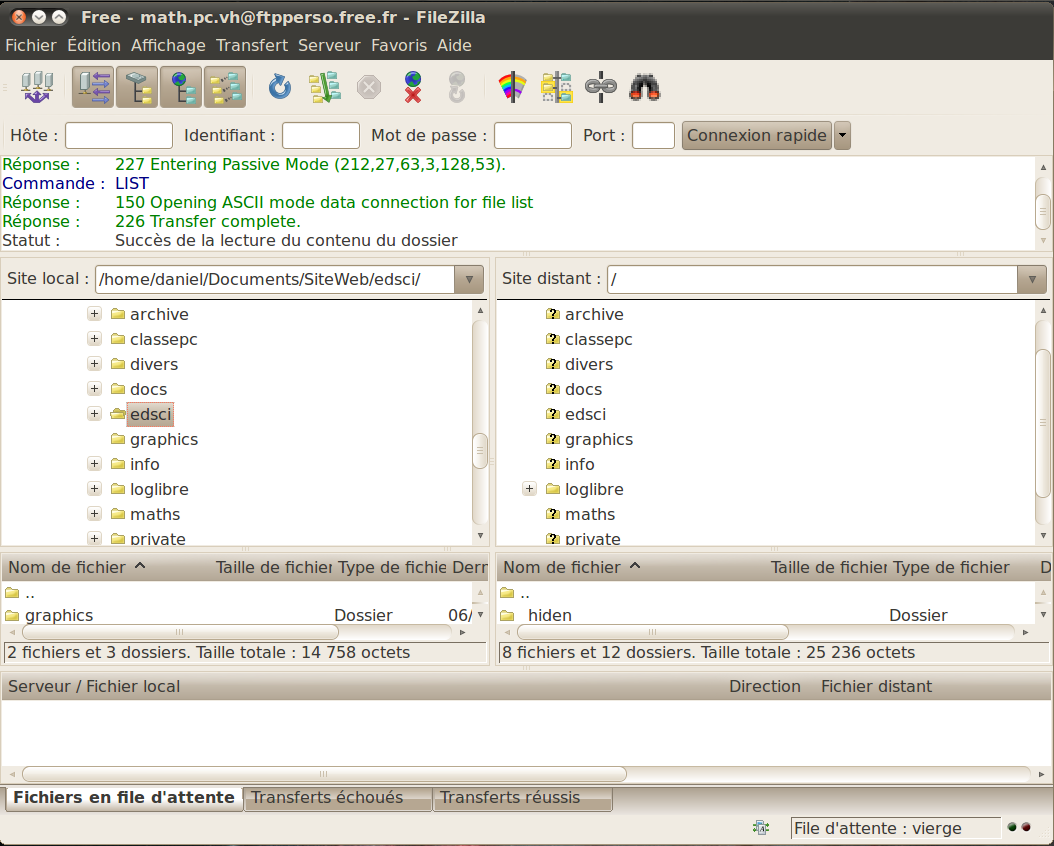The width and height of the screenshot is (1054, 846).
Task: Disconnect from the current server
Action: (412, 88)
